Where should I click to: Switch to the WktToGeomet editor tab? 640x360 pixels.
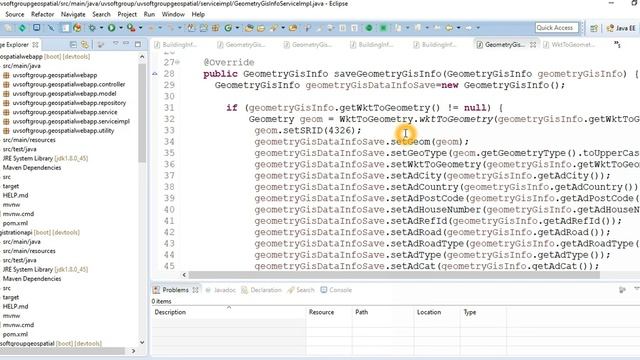coord(569,44)
